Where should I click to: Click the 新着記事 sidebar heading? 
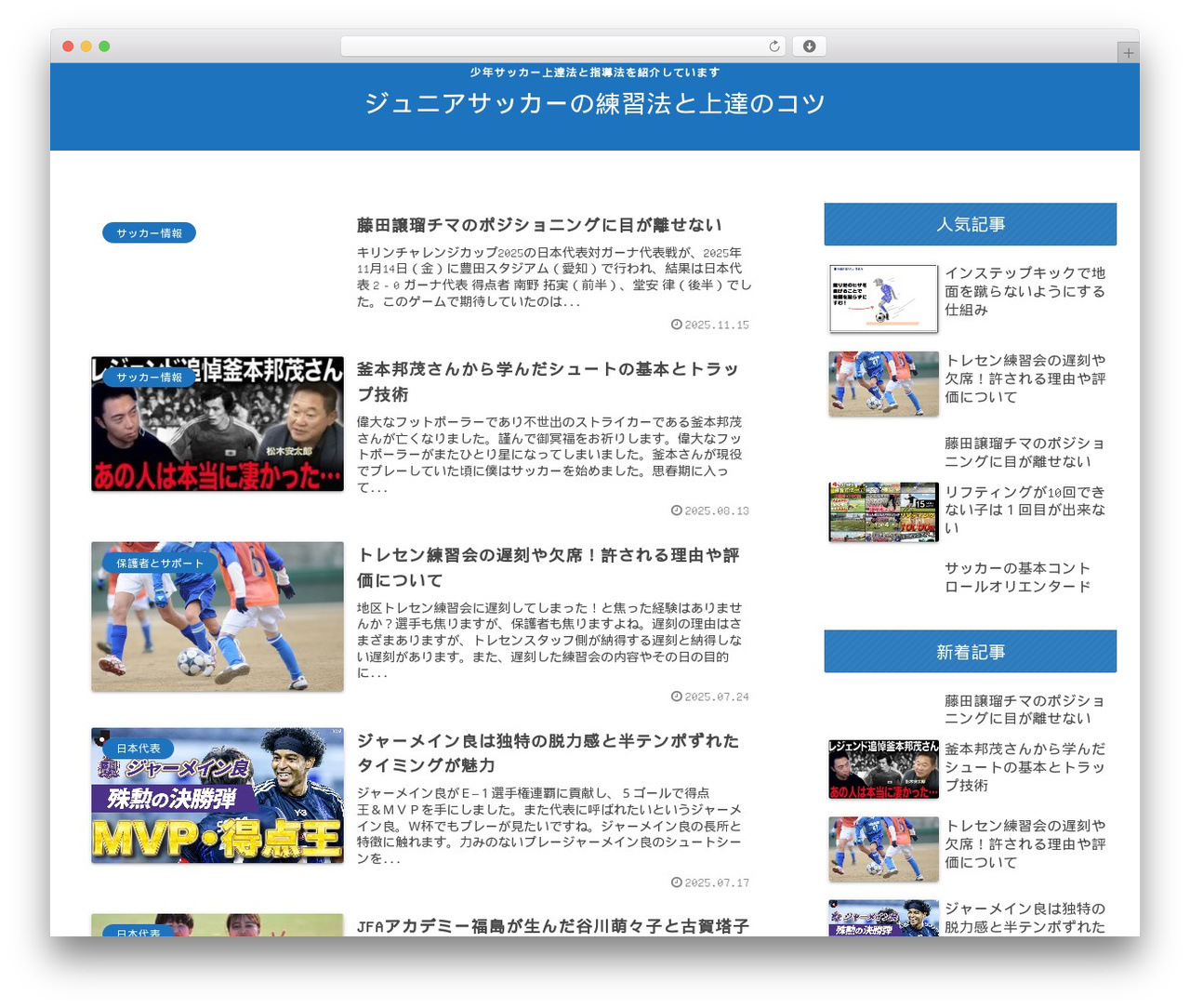pyautogui.click(x=971, y=652)
